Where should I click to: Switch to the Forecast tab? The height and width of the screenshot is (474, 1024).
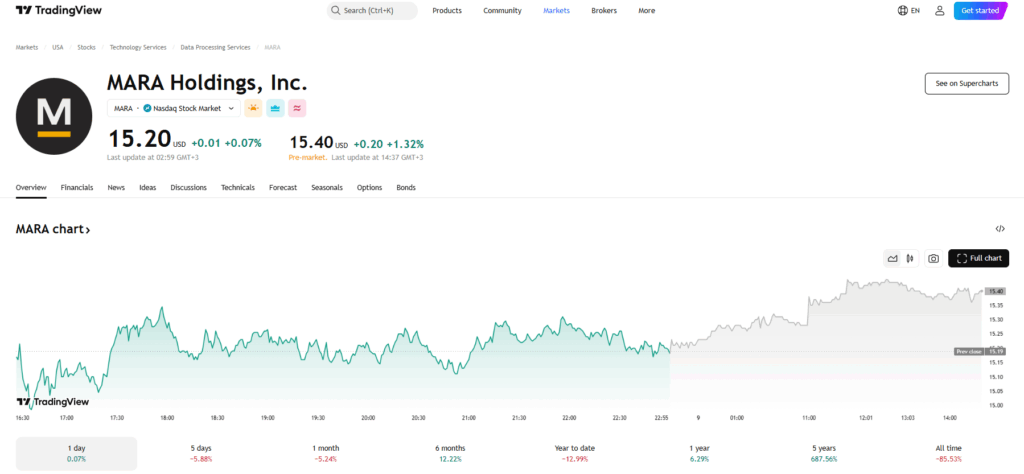point(283,187)
